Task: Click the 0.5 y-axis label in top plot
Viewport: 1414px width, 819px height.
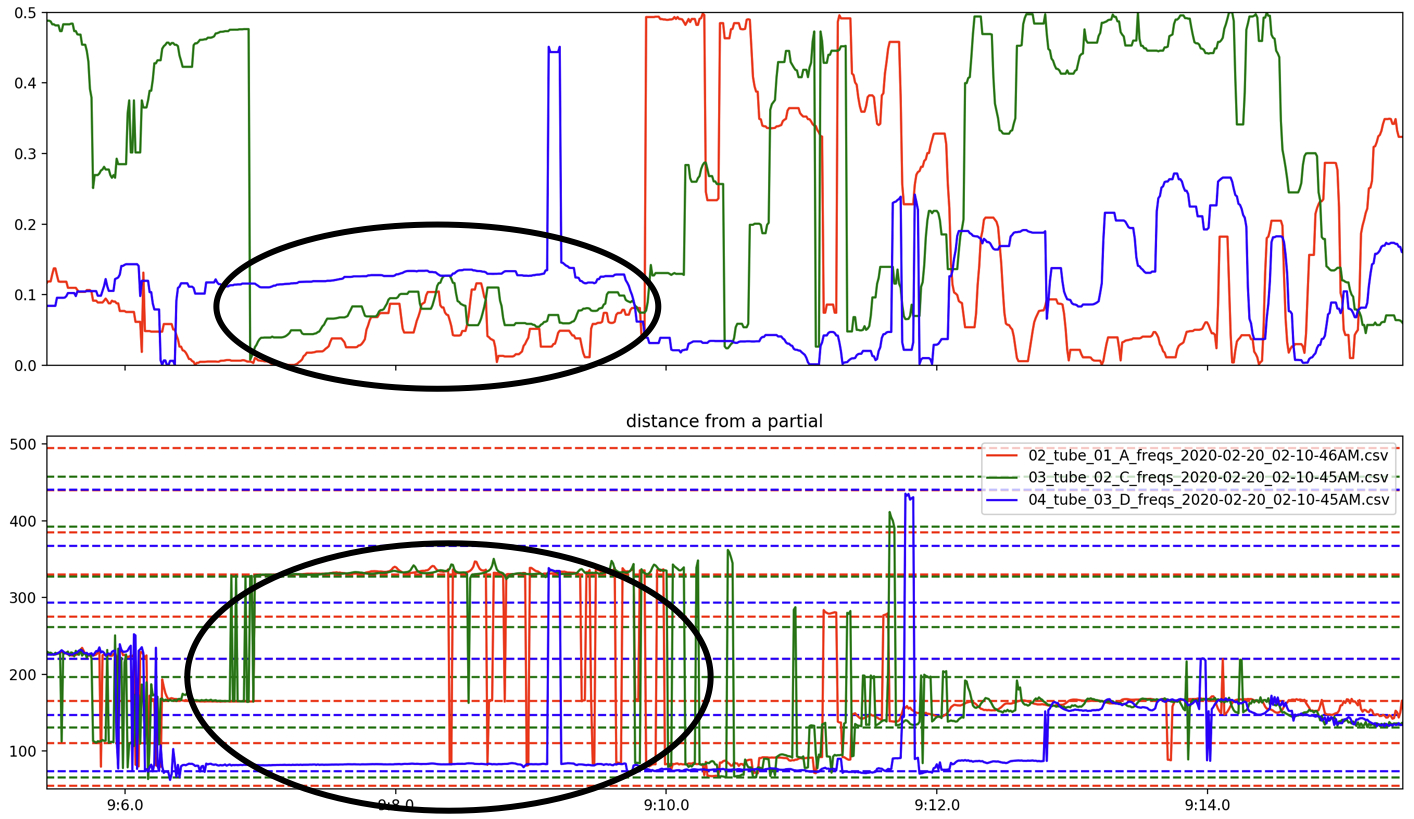Action: coord(25,13)
